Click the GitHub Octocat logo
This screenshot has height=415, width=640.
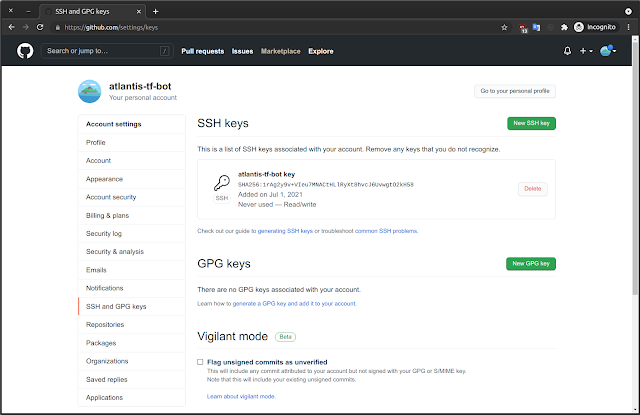point(25,51)
